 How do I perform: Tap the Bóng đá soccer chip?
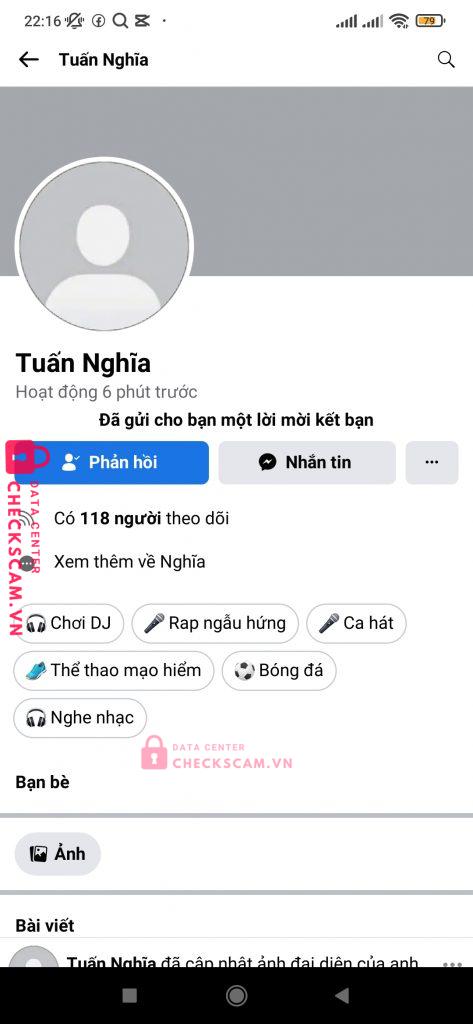point(279,670)
